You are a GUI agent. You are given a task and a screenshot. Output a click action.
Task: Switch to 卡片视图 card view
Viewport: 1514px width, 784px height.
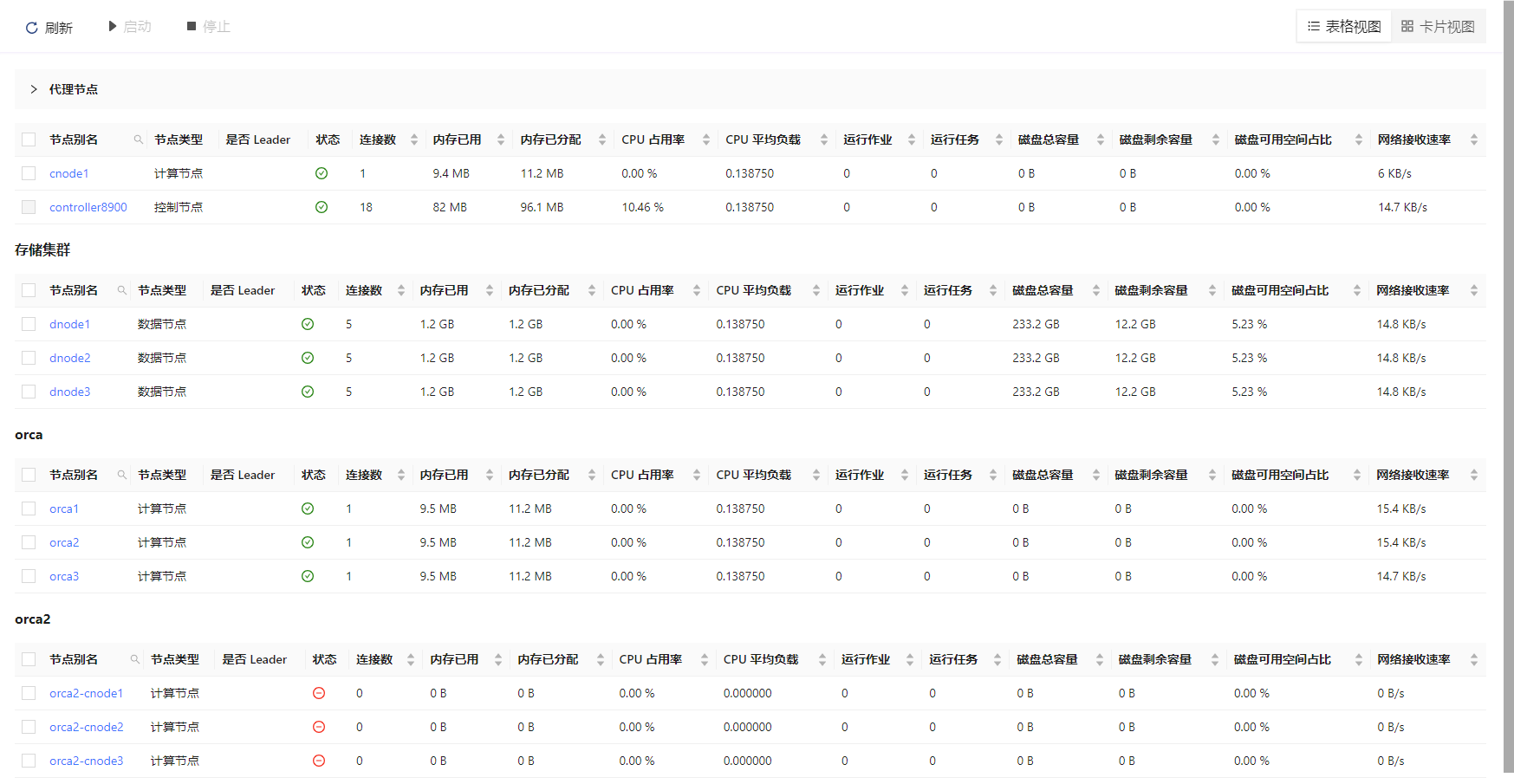click(x=1439, y=27)
